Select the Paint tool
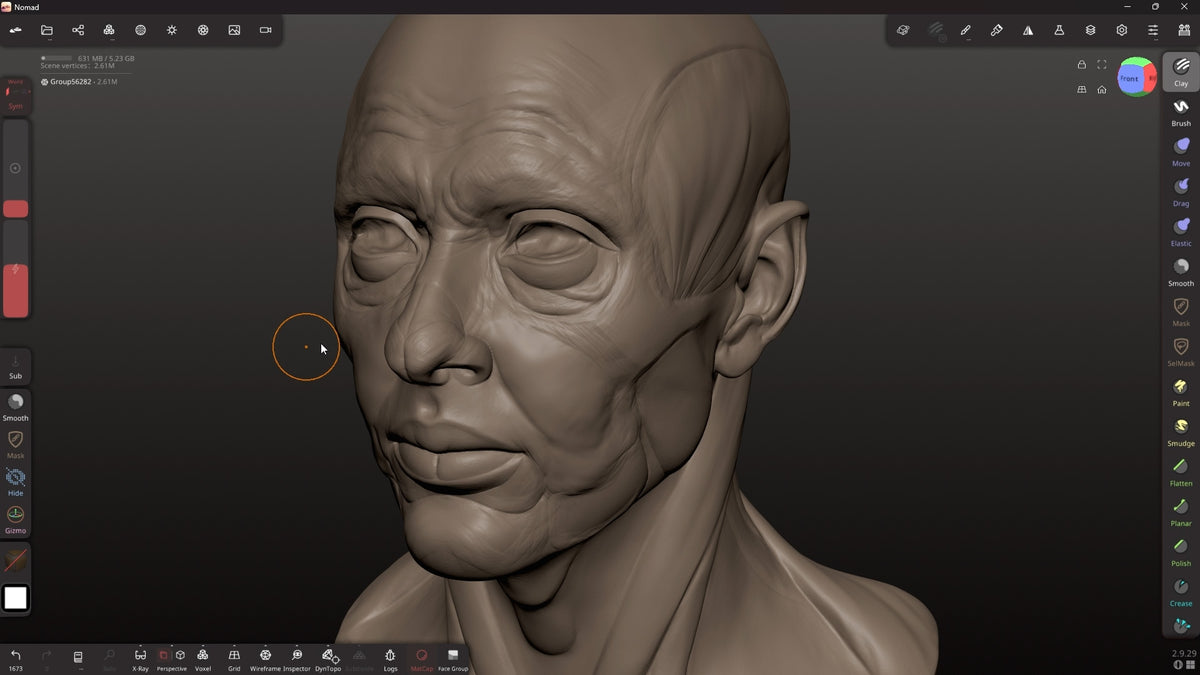Screen dimensions: 1200x675 point(1181,391)
